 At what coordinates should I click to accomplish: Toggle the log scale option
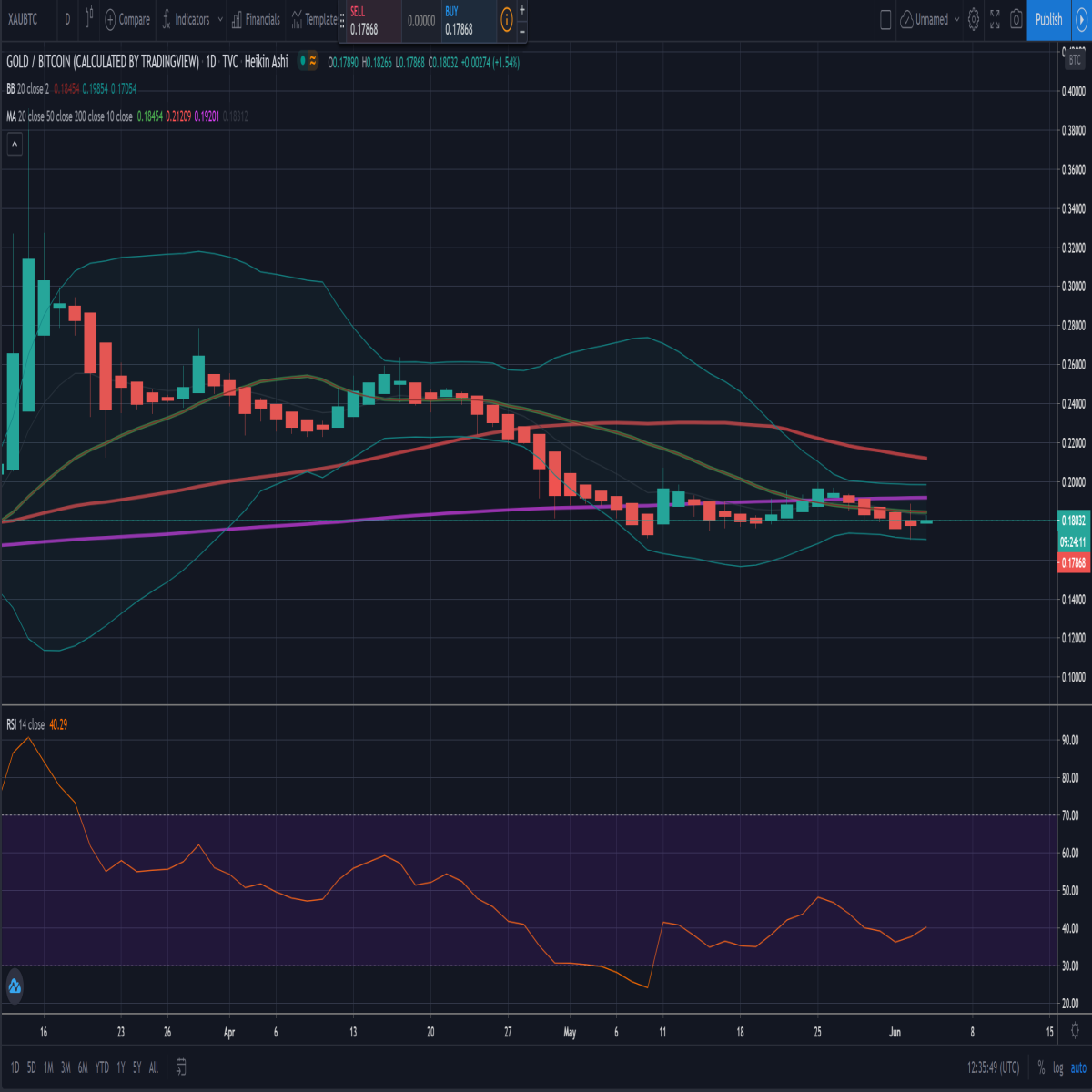pos(1058,1067)
